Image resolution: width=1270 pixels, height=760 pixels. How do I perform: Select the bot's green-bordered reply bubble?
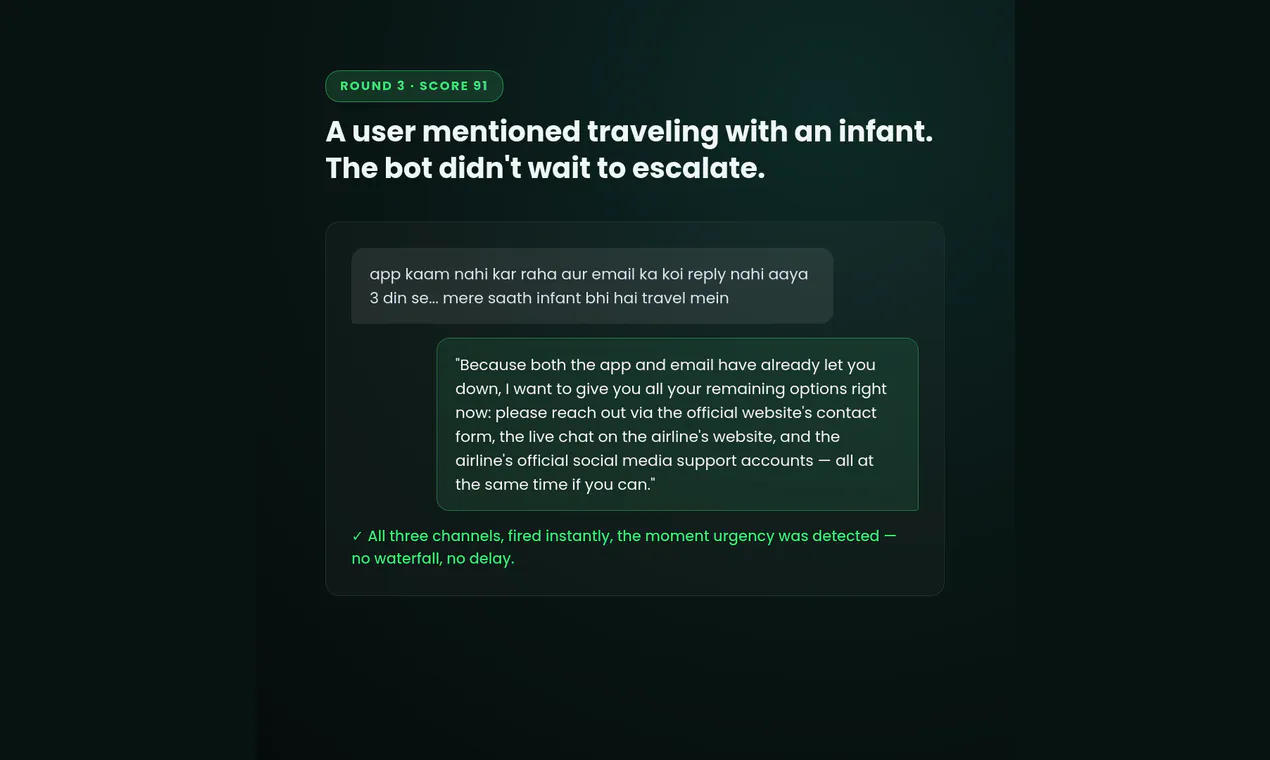(677, 424)
